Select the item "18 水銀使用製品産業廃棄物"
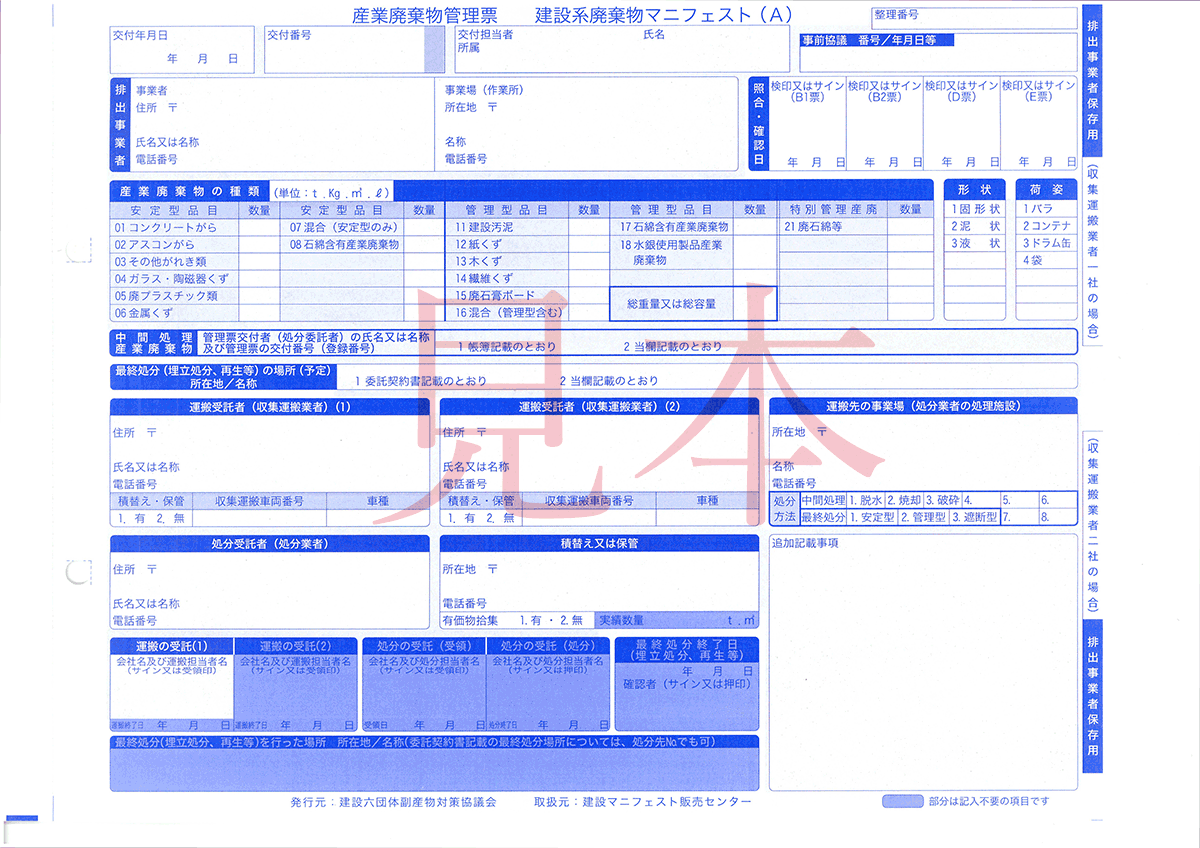 [x=671, y=252]
